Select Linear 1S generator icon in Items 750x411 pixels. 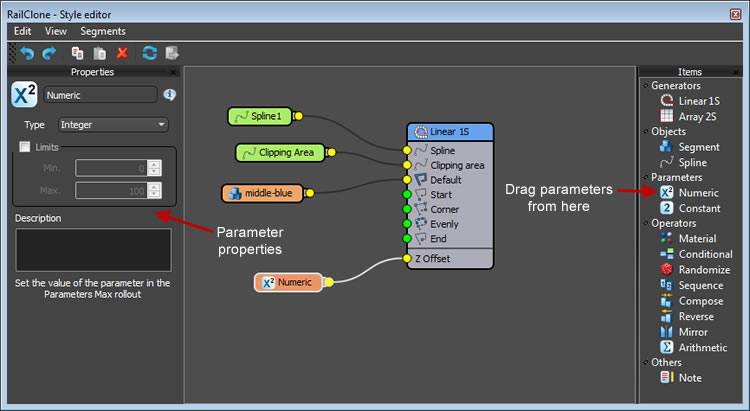(x=666, y=100)
